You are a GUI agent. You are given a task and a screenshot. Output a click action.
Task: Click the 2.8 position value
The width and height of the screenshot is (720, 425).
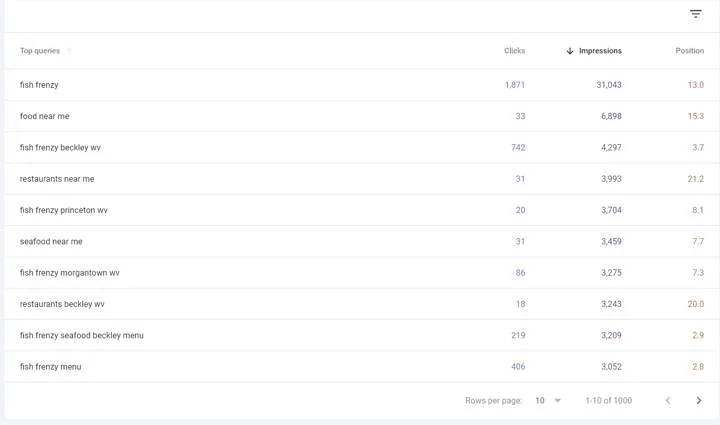[698, 367]
